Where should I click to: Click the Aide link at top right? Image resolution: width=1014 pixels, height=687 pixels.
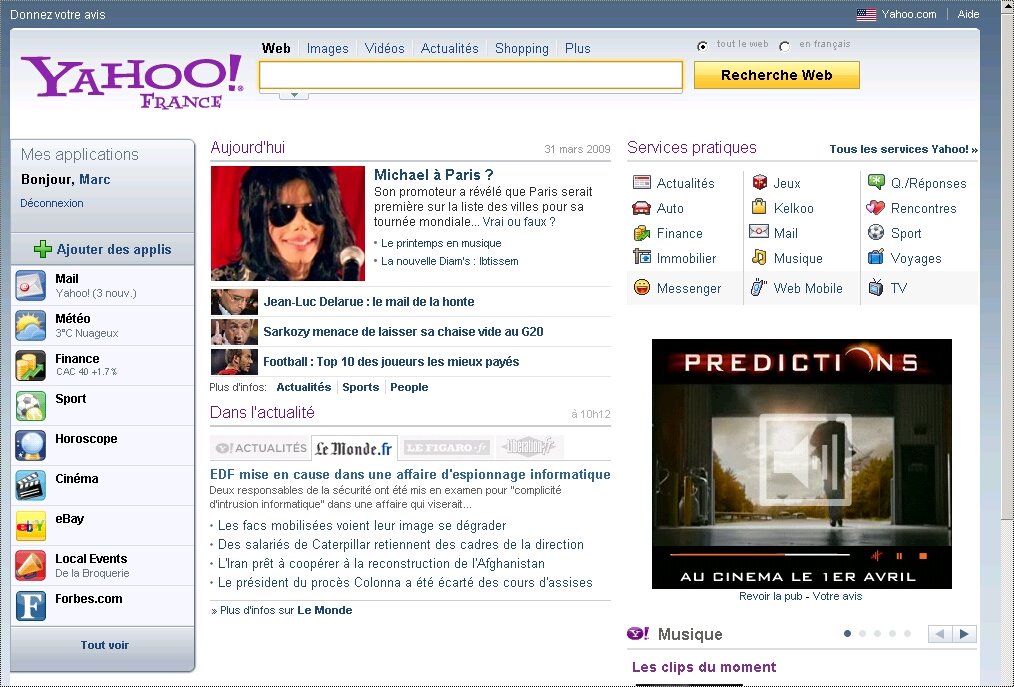(968, 14)
